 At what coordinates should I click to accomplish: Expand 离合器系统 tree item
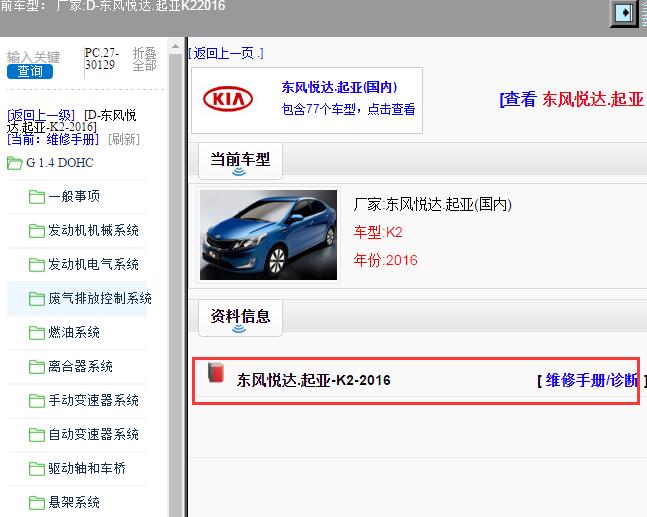point(80,366)
